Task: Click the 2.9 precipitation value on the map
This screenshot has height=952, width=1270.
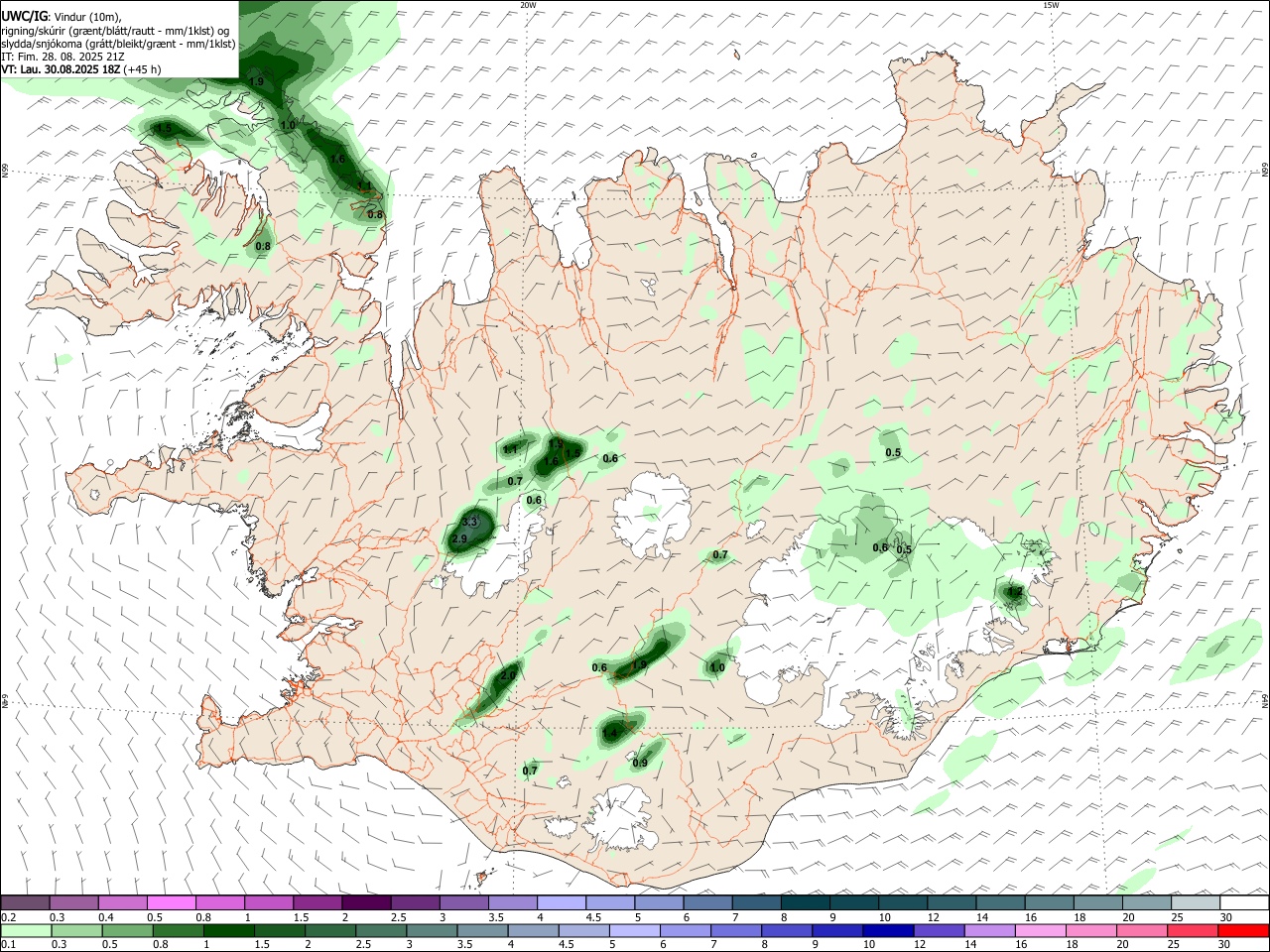Action: (458, 538)
